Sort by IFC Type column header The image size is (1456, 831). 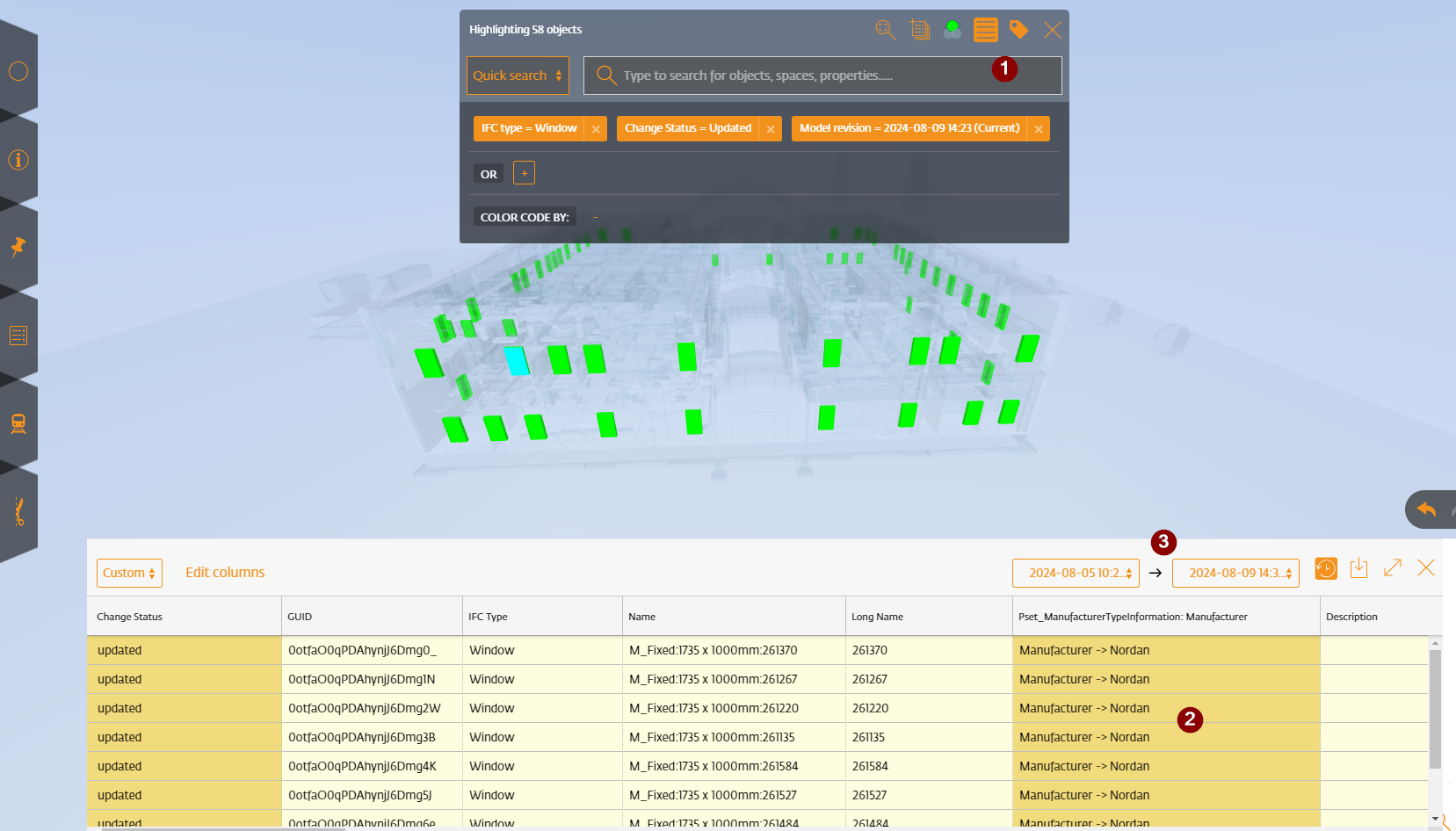(x=542, y=617)
